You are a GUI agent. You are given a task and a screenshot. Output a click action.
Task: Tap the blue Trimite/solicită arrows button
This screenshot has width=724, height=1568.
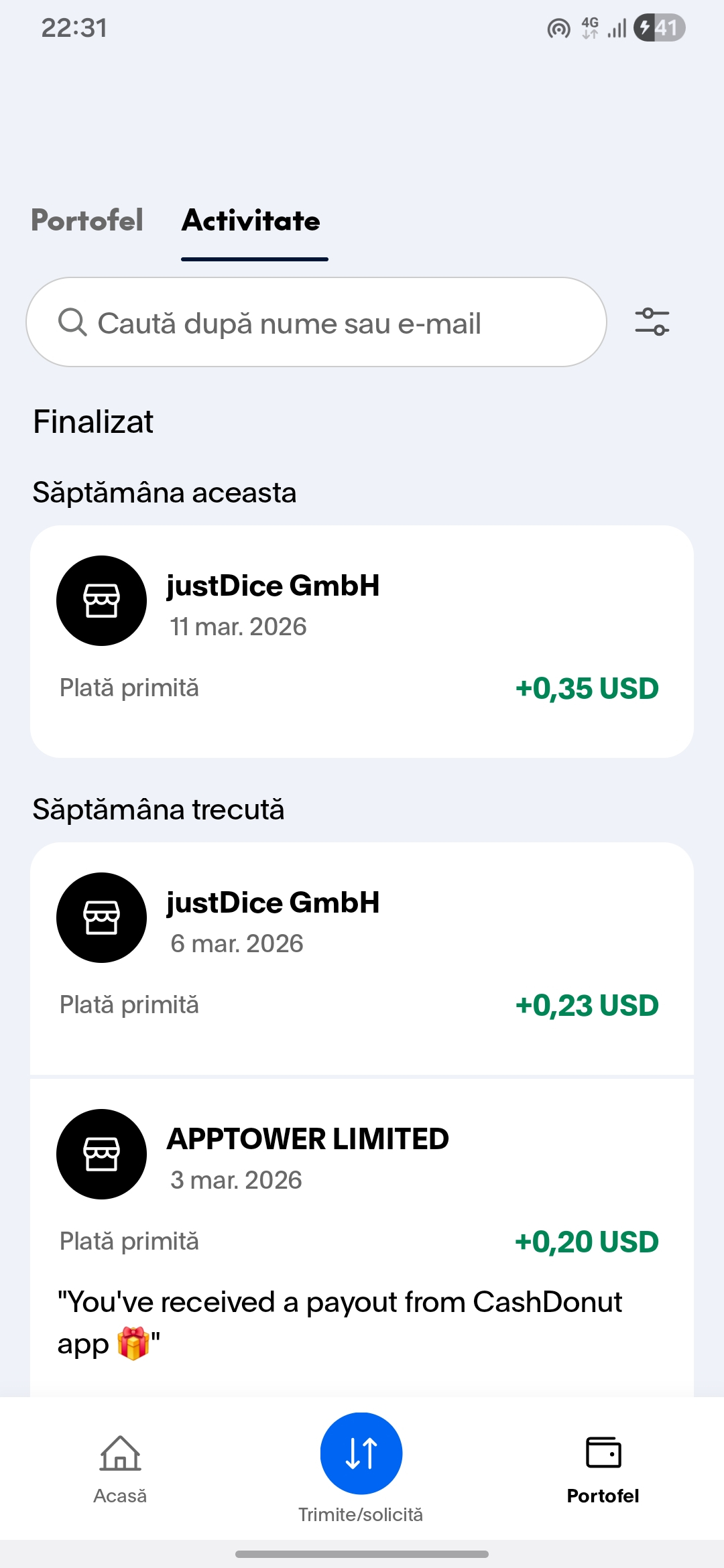pyautogui.click(x=361, y=1453)
